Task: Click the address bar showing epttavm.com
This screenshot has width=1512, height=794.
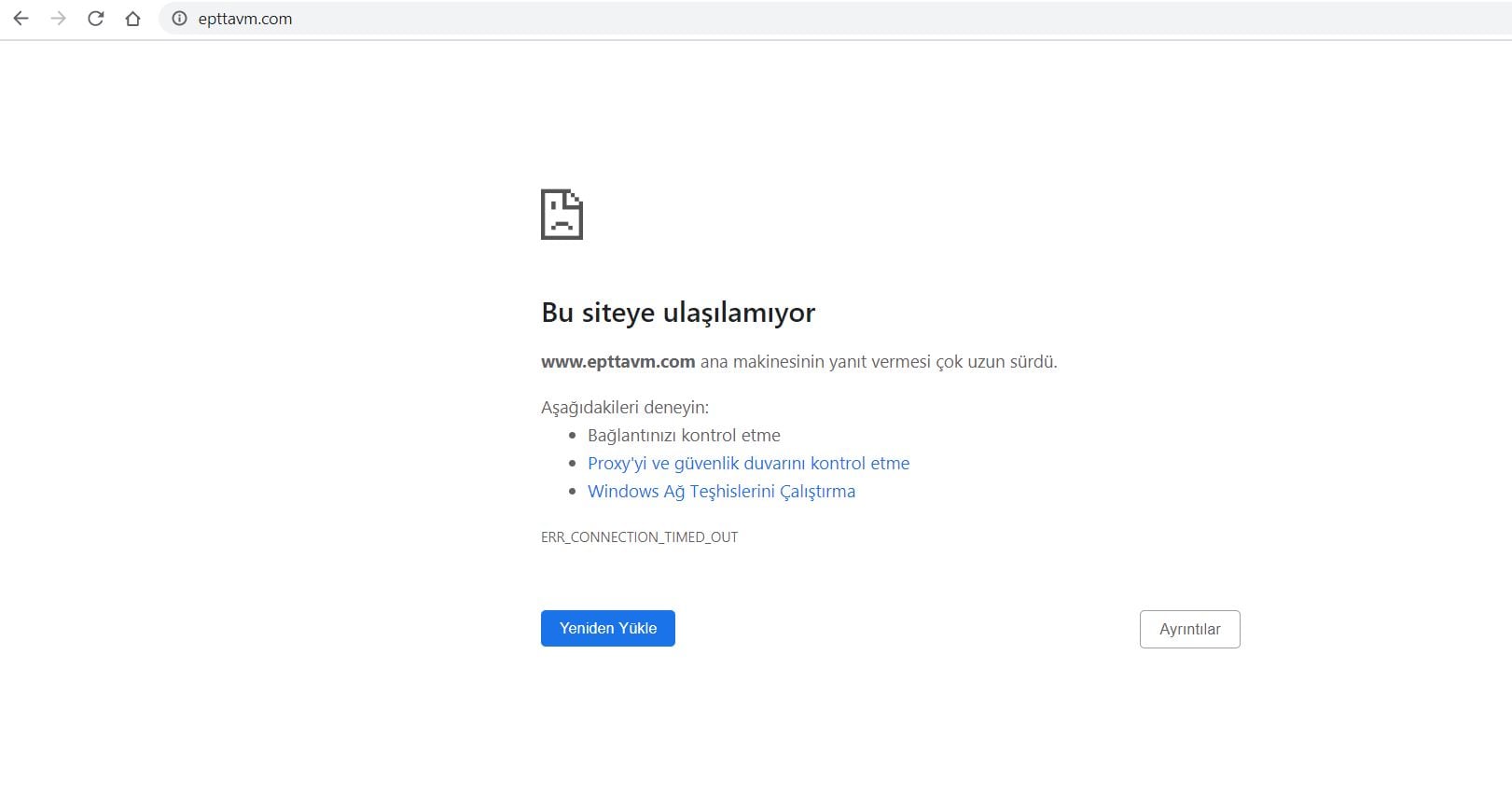Action: click(x=835, y=19)
